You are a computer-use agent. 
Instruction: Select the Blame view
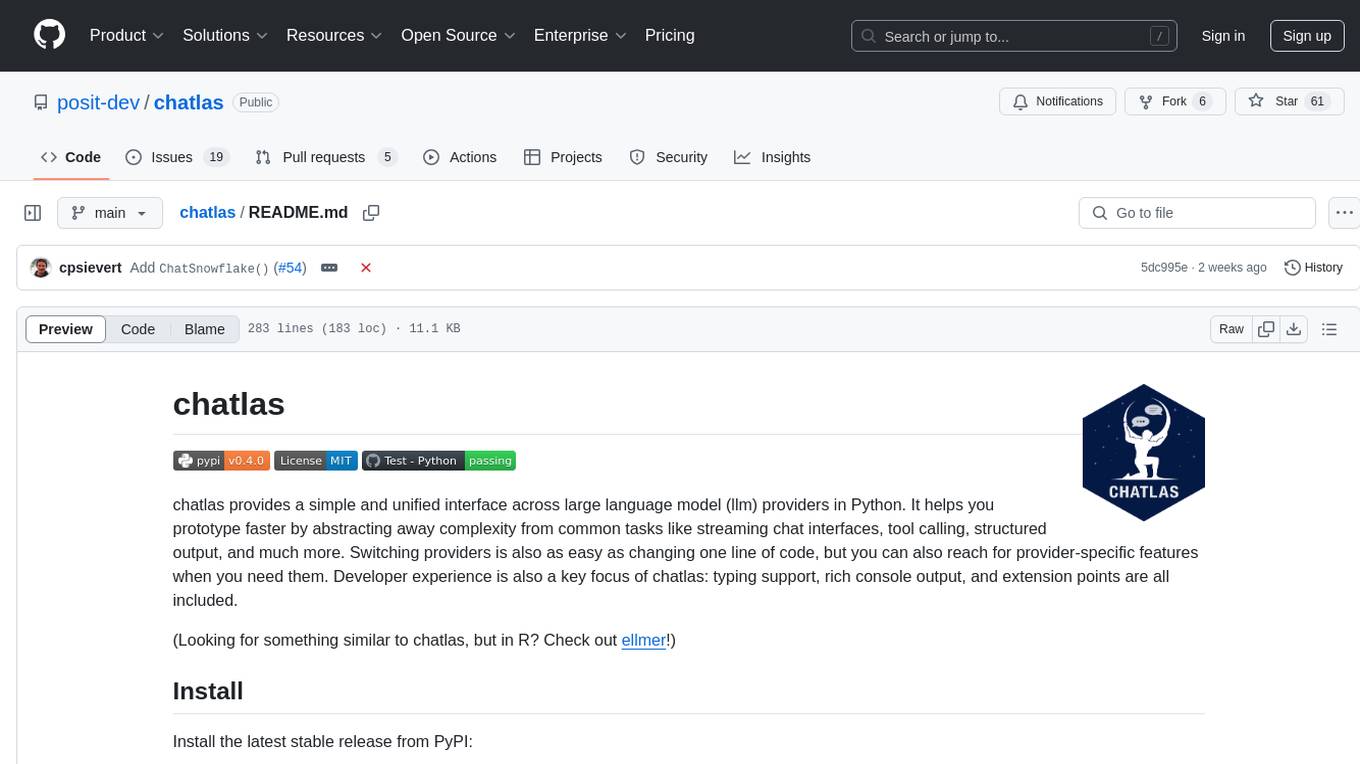tap(205, 329)
